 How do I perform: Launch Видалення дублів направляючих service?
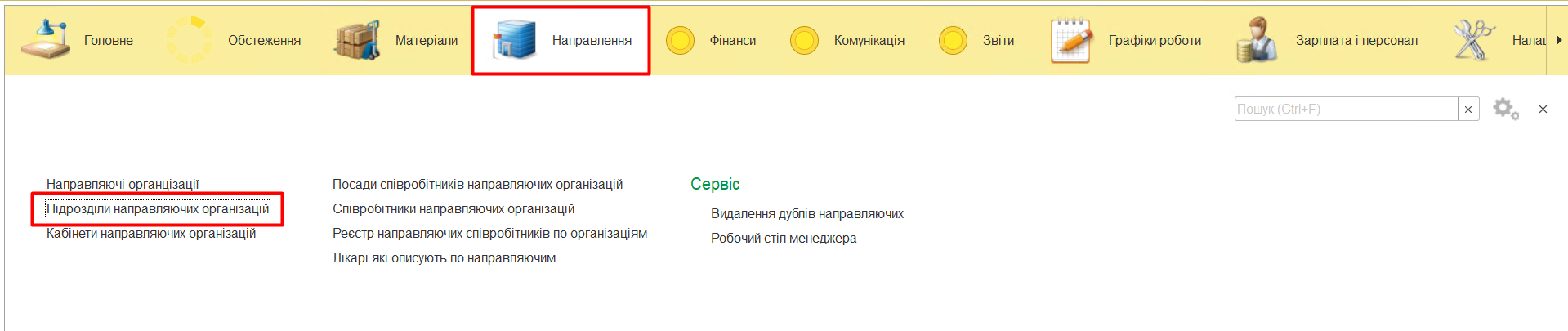click(x=806, y=214)
